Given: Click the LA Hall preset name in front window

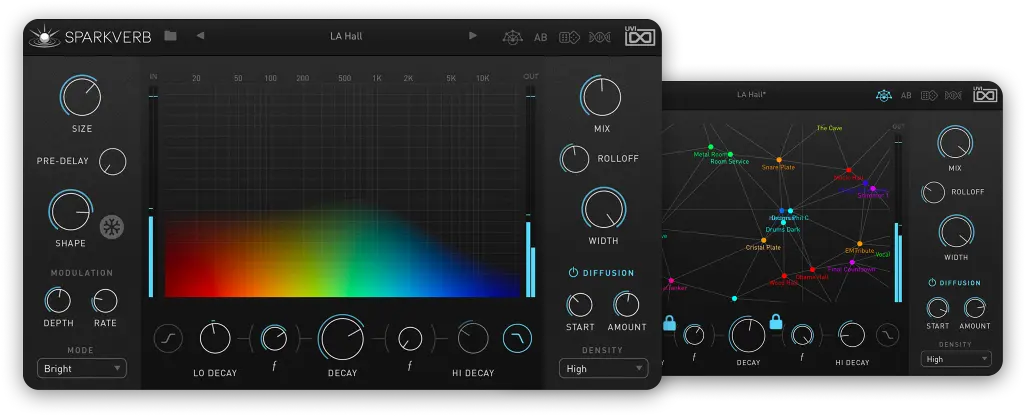Looking at the screenshot, I should (x=345, y=36).
